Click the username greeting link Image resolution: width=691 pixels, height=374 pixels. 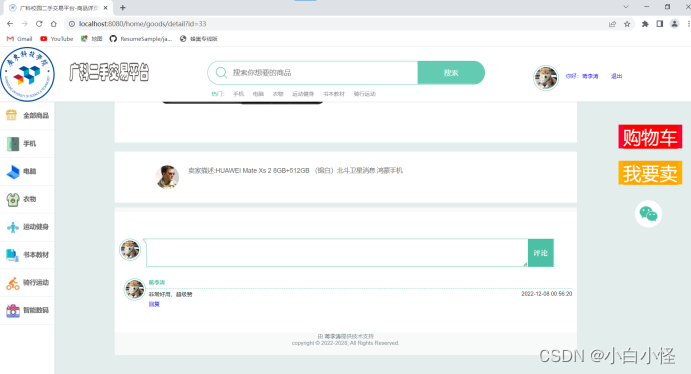(x=582, y=76)
